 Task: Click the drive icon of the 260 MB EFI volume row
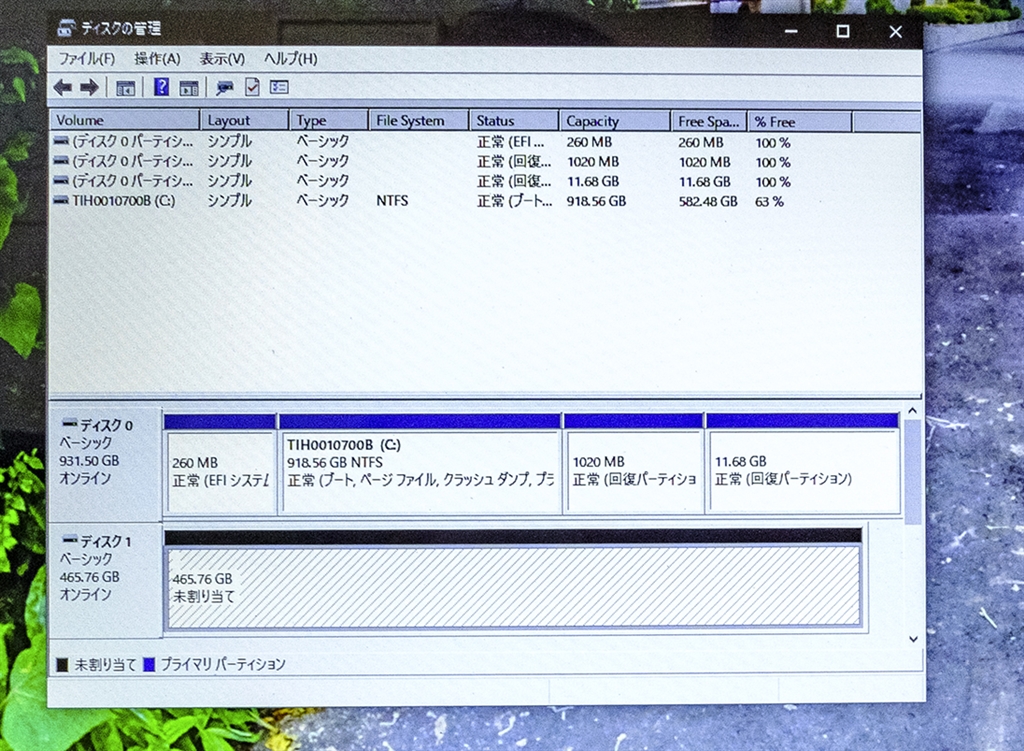click(x=61, y=140)
